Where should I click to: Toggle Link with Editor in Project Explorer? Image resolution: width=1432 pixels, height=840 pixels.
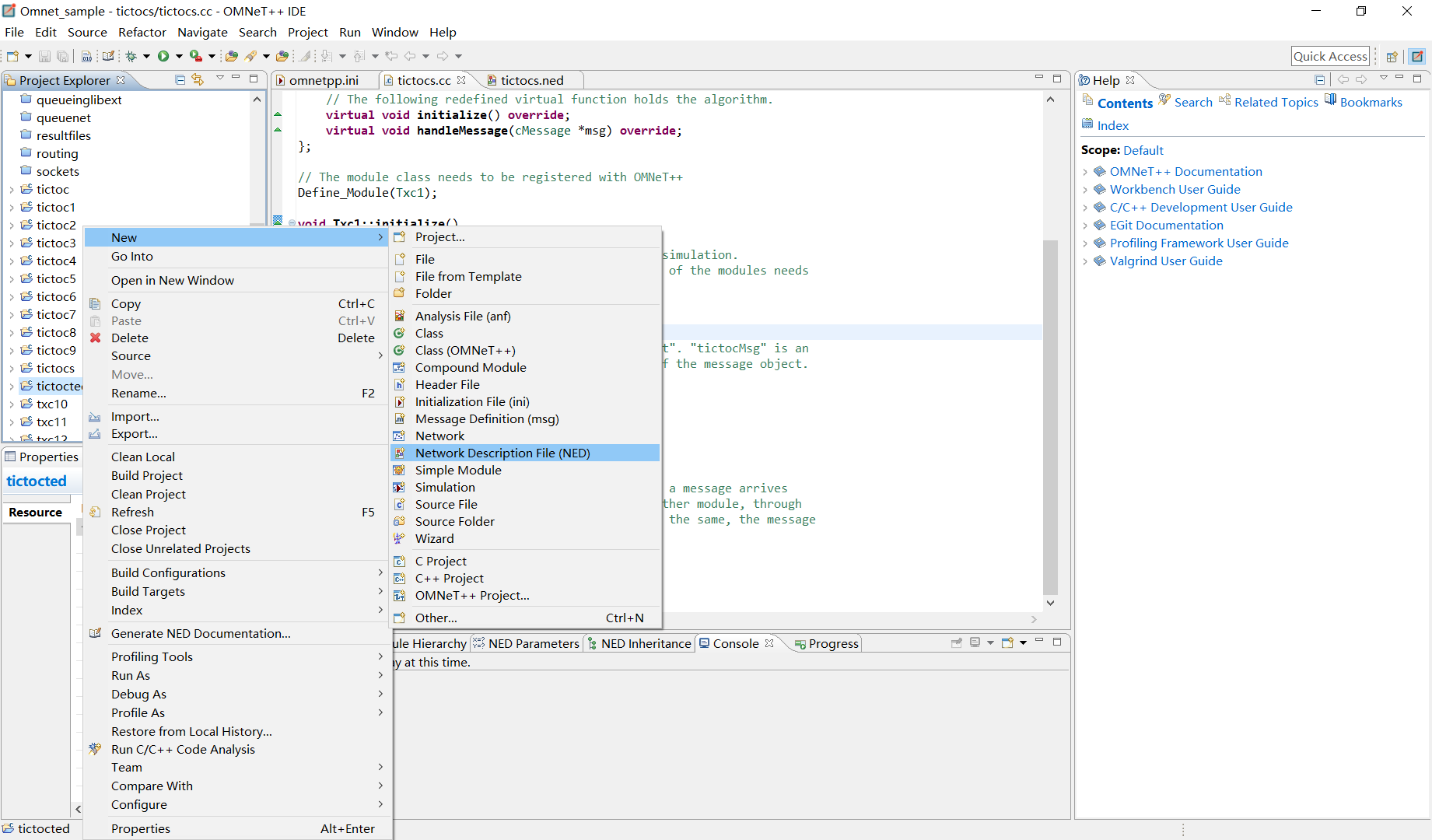tap(198, 79)
